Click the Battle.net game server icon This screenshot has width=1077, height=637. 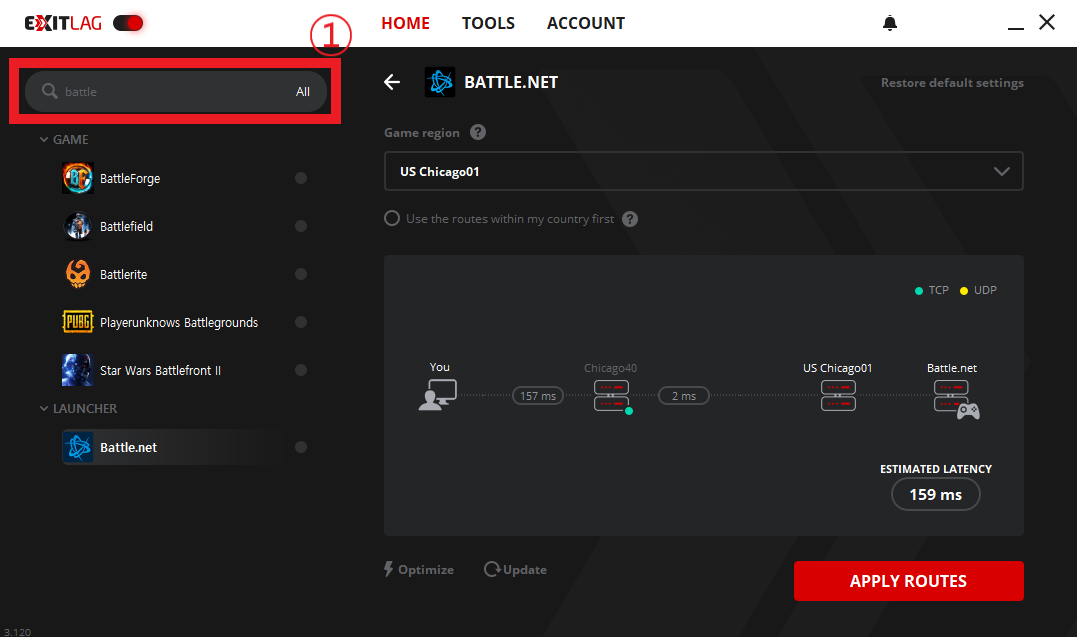(x=956, y=399)
